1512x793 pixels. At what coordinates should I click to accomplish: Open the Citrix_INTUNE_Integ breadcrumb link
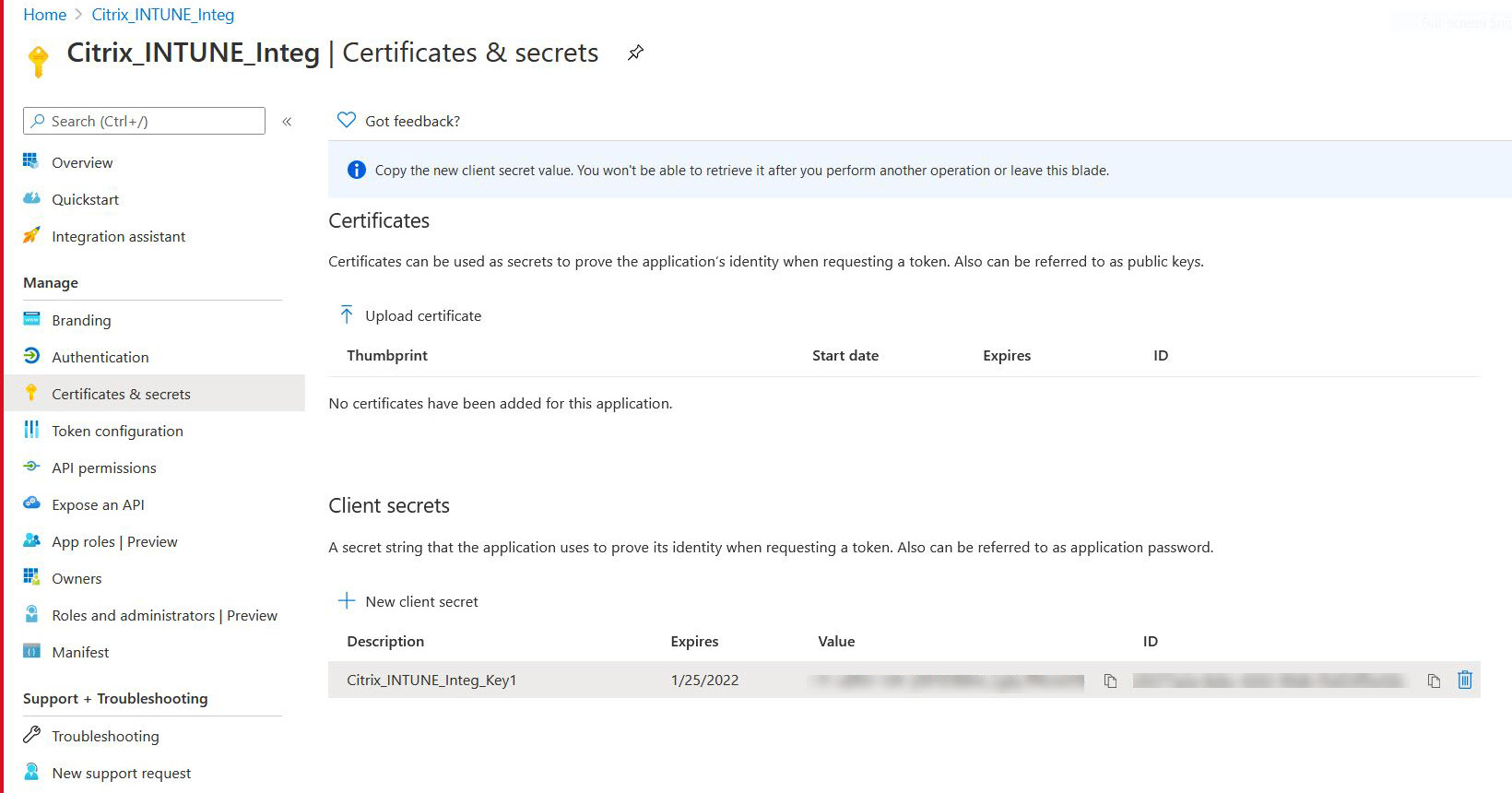[x=163, y=15]
